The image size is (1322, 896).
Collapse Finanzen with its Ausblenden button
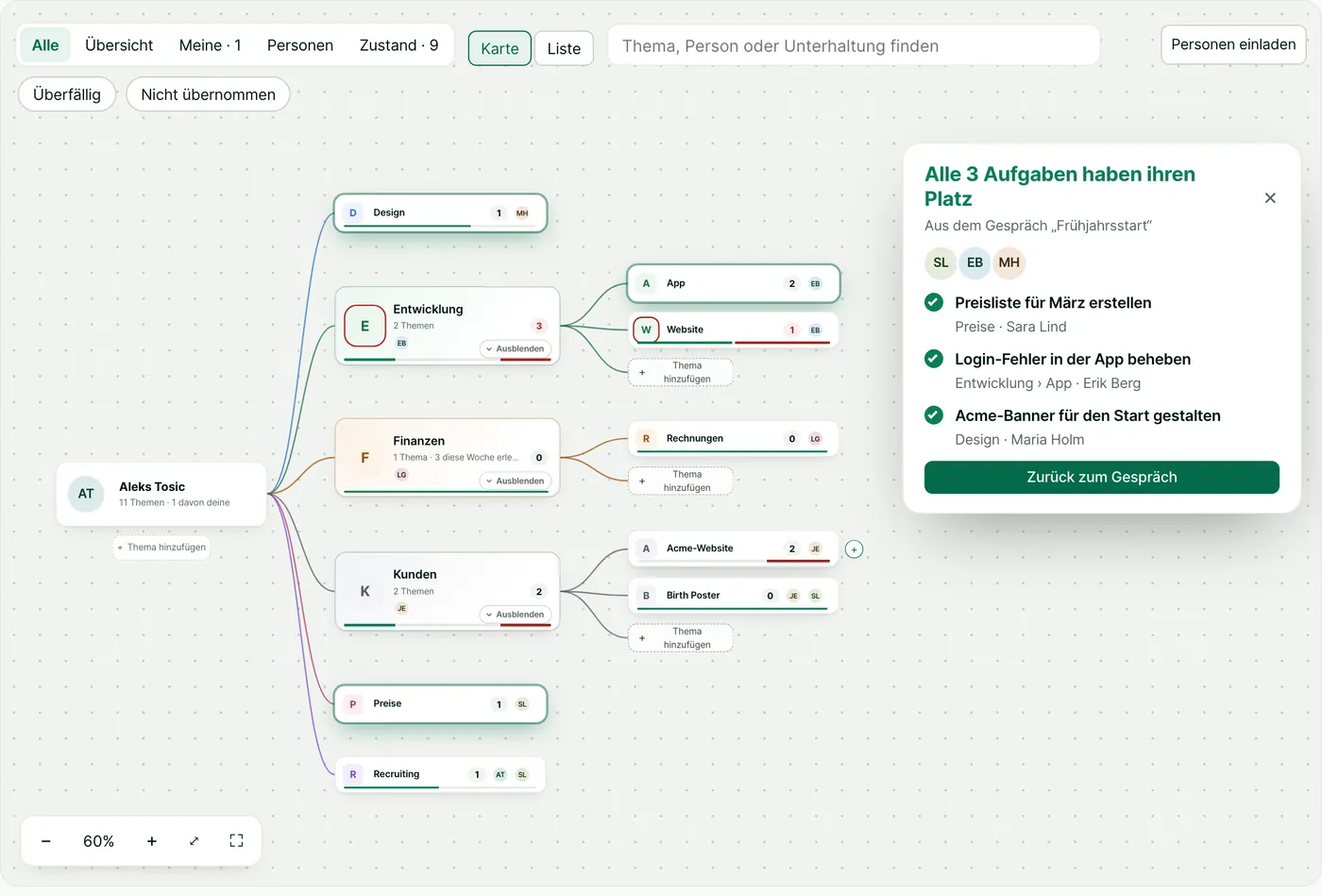(x=515, y=481)
